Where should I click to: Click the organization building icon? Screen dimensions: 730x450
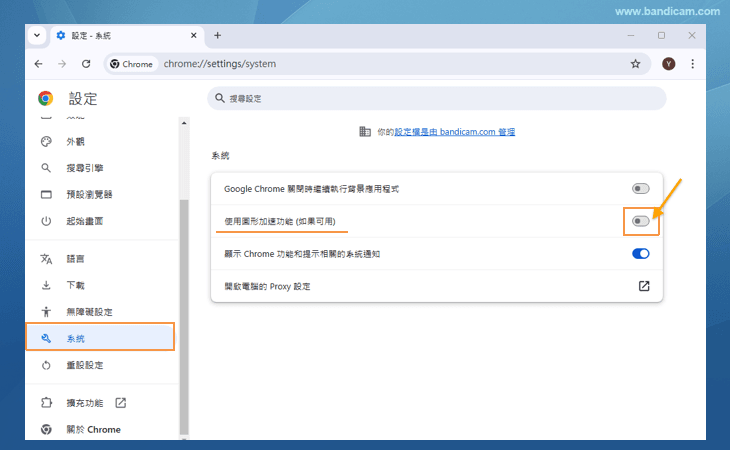(365, 132)
